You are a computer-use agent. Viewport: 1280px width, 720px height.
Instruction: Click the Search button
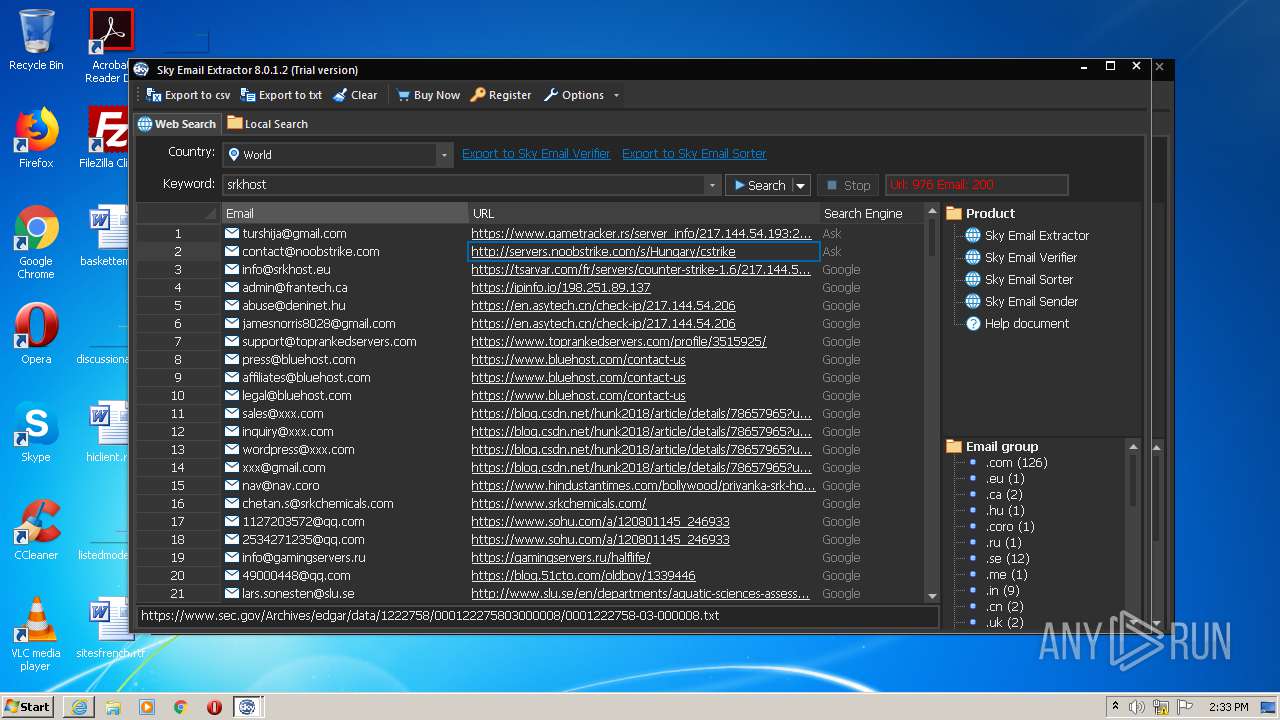click(x=759, y=185)
